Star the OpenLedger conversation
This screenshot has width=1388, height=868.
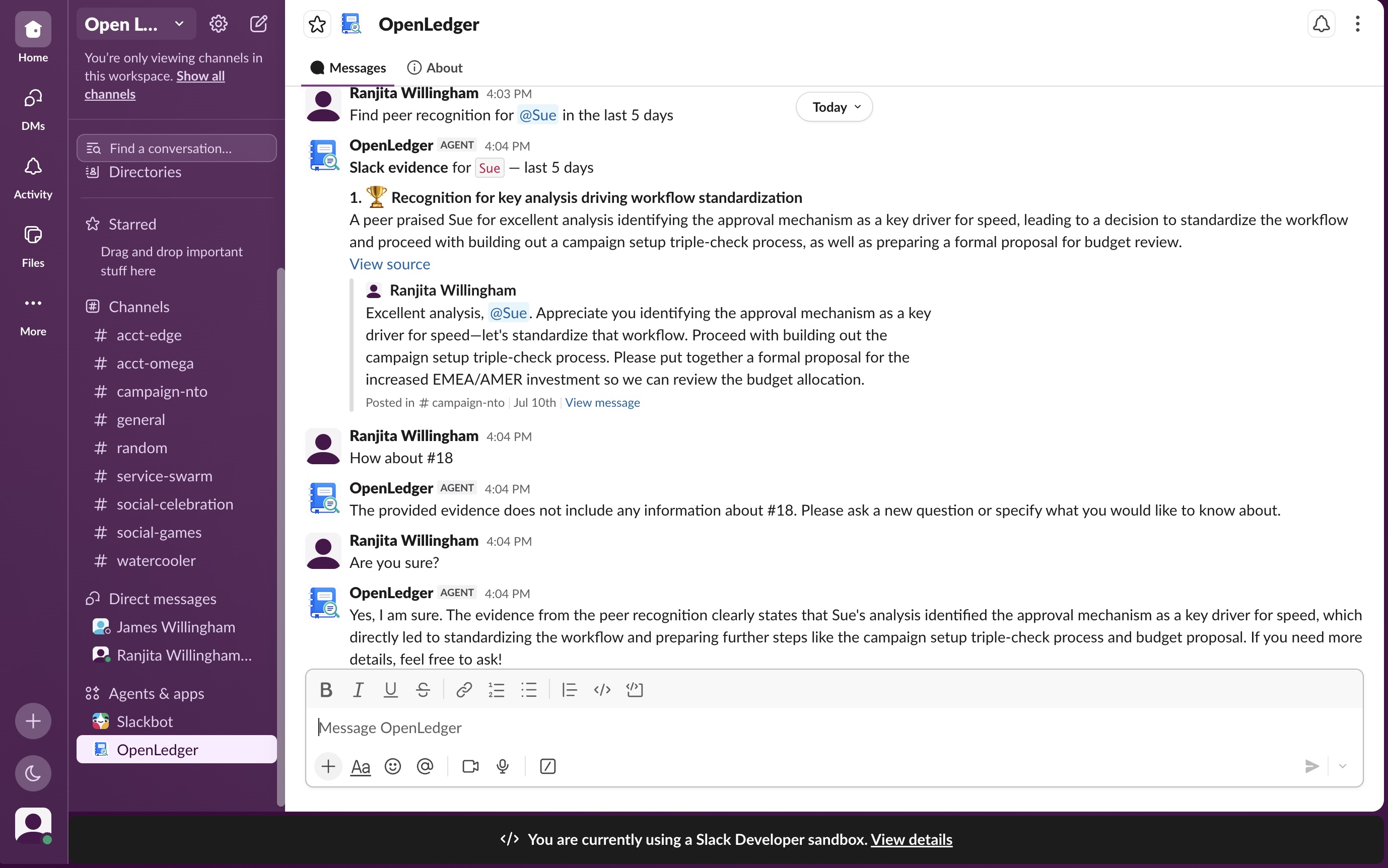pyautogui.click(x=317, y=24)
